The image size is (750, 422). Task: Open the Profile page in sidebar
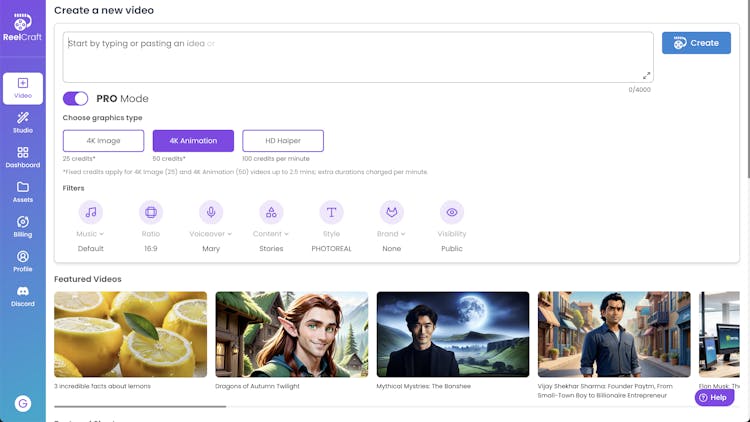click(22, 262)
